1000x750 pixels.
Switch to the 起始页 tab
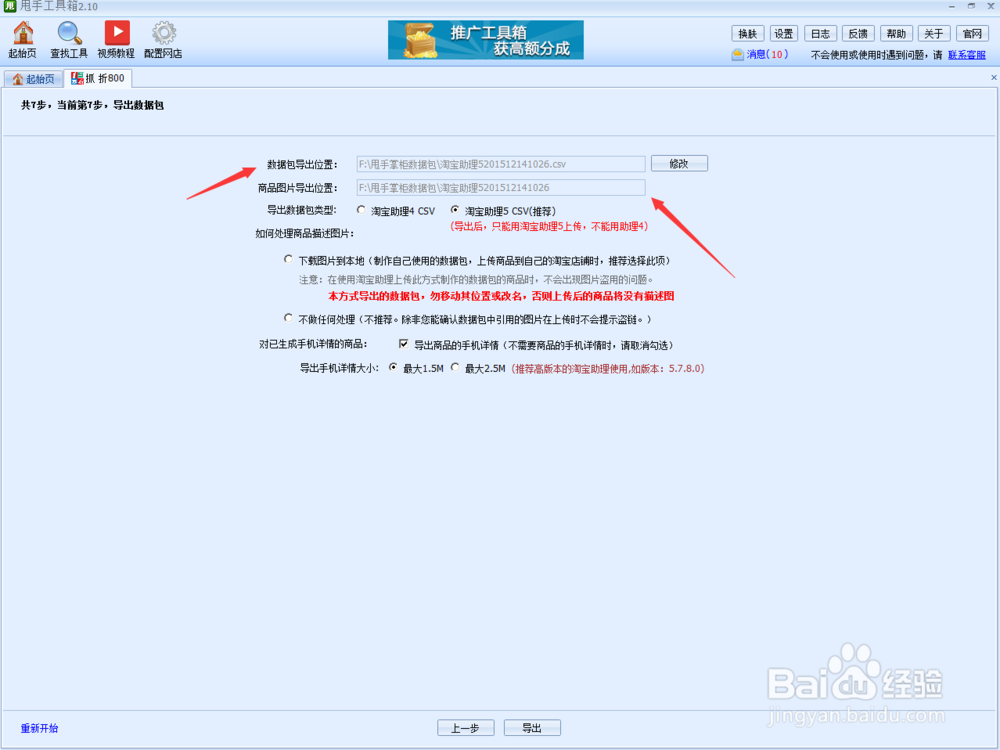tap(33, 77)
